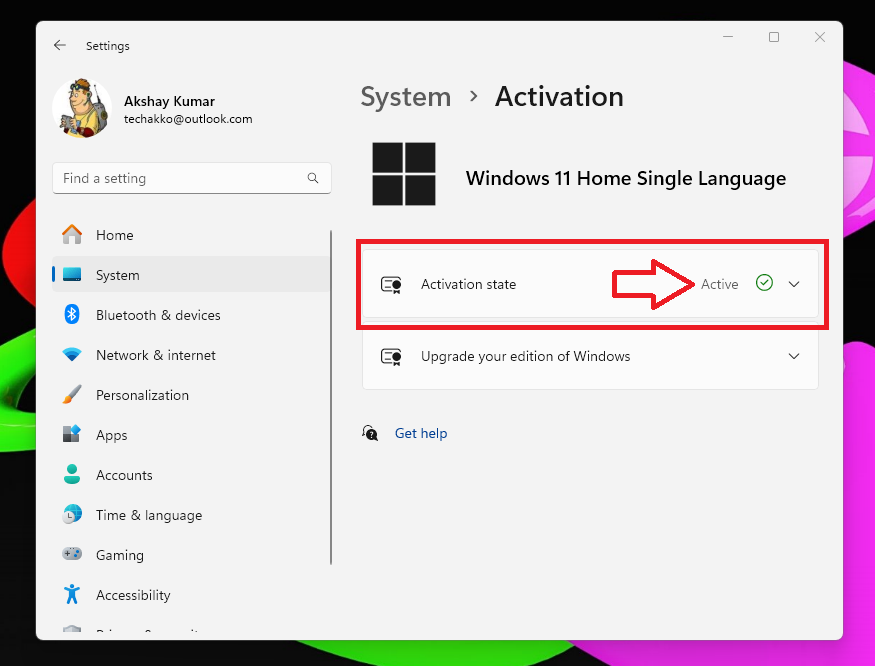Click the Accessibility figure icon
This screenshot has width=875, height=666.
coord(72,595)
